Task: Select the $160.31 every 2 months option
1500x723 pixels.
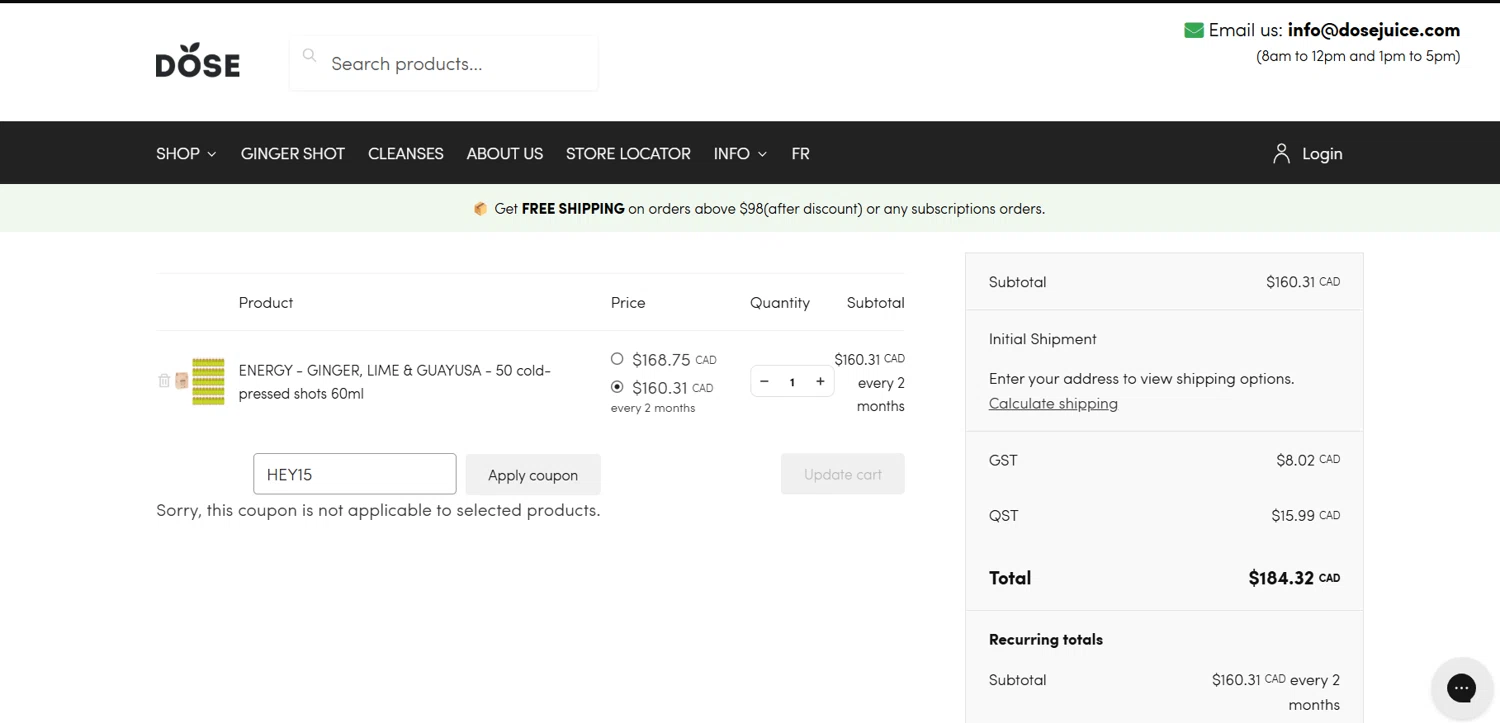Action: pyautogui.click(x=617, y=386)
